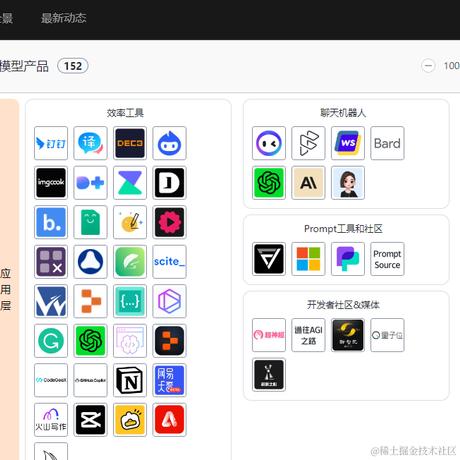
Task: Open the 火山写作 icon
Action: (51, 420)
